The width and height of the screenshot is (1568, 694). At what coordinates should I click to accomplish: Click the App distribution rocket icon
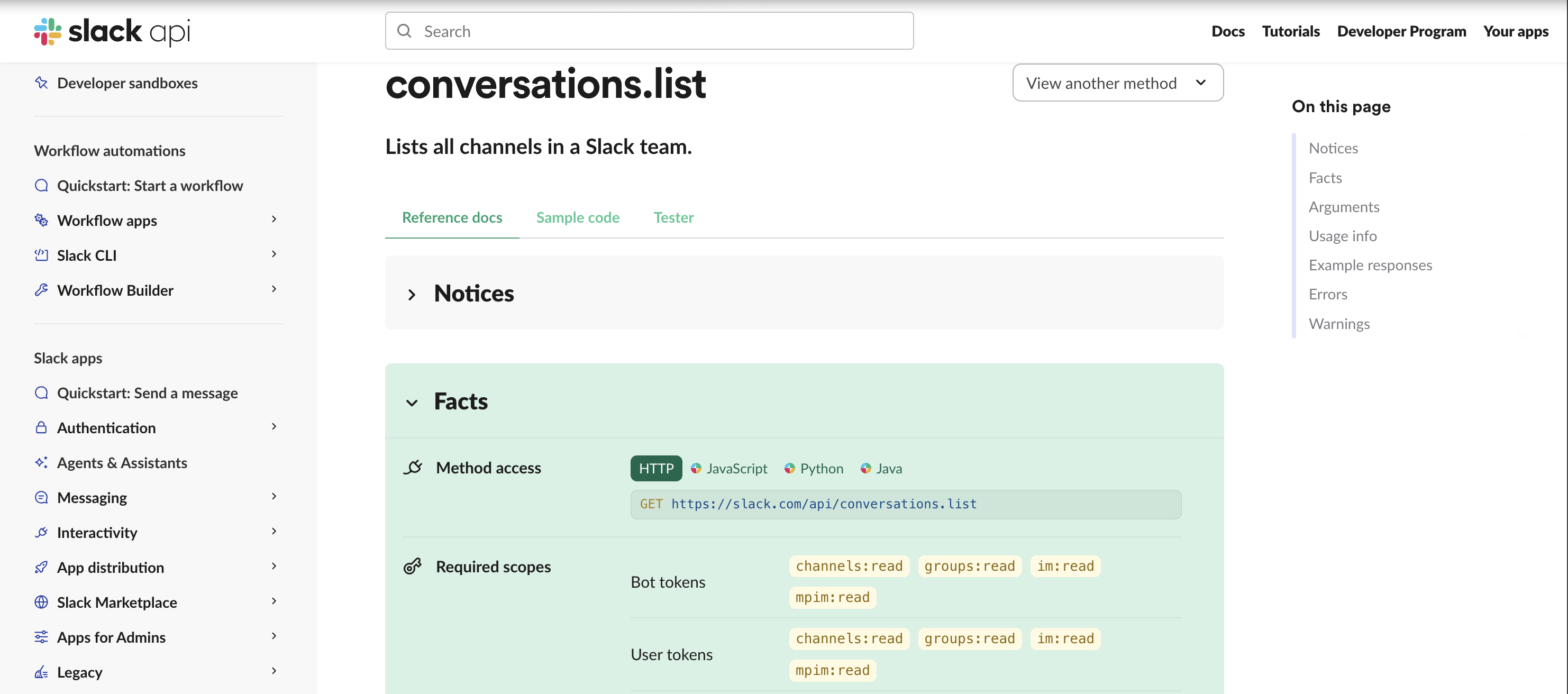41,567
